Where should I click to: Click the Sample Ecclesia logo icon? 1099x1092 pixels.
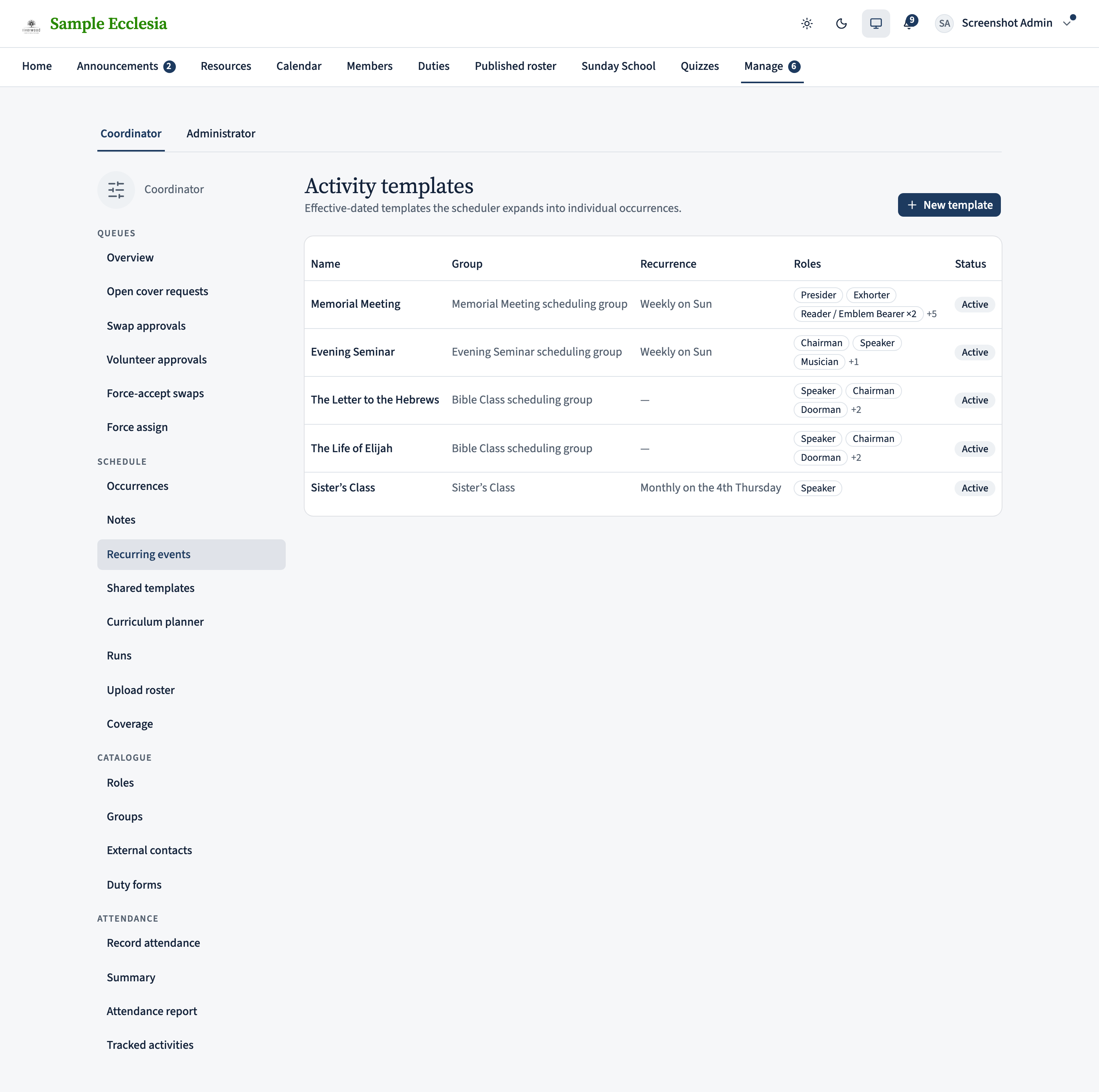[x=31, y=26]
